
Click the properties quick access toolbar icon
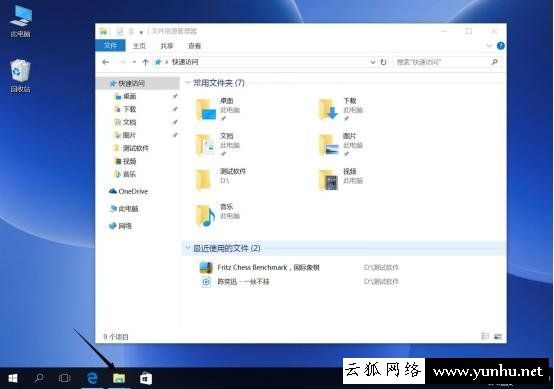pyautogui.click(x=120, y=31)
